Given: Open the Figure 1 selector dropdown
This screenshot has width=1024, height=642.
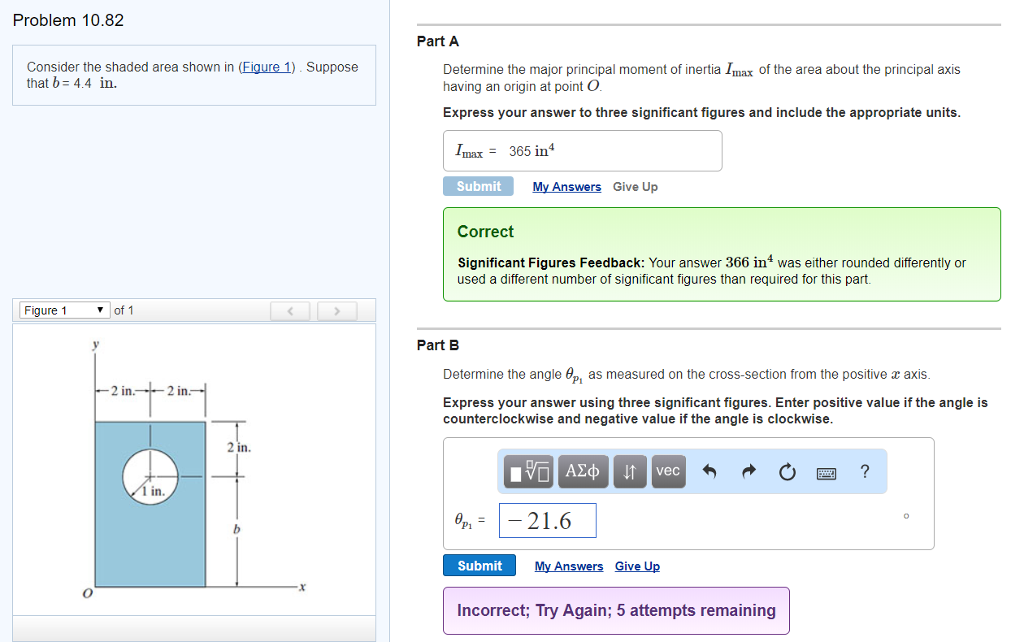Looking at the screenshot, I should point(64,310).
